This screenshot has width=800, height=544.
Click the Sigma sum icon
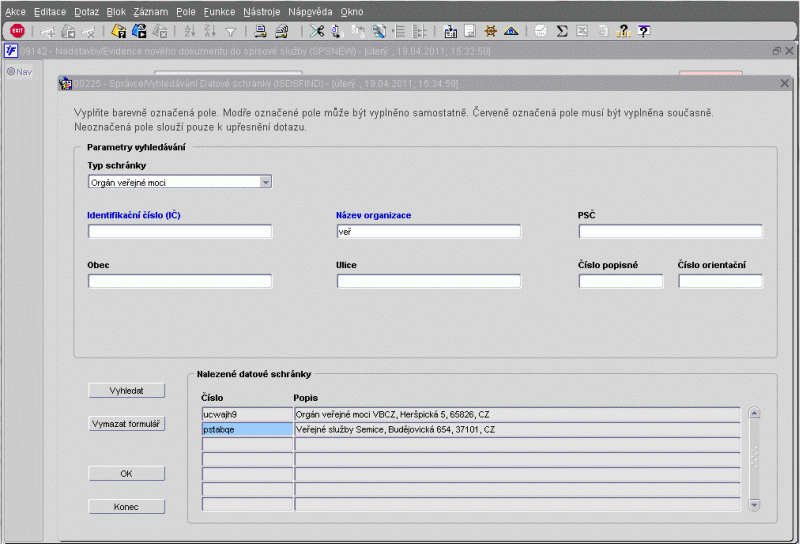(562, 31)
